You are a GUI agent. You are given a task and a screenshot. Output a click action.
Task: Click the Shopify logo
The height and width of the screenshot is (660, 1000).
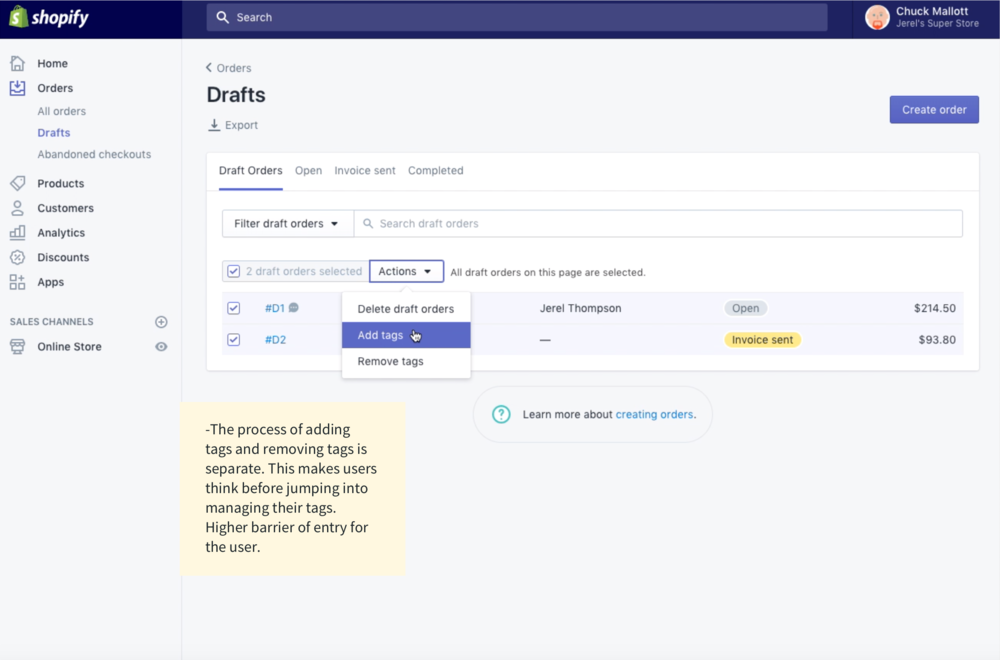tap(49, 17)
